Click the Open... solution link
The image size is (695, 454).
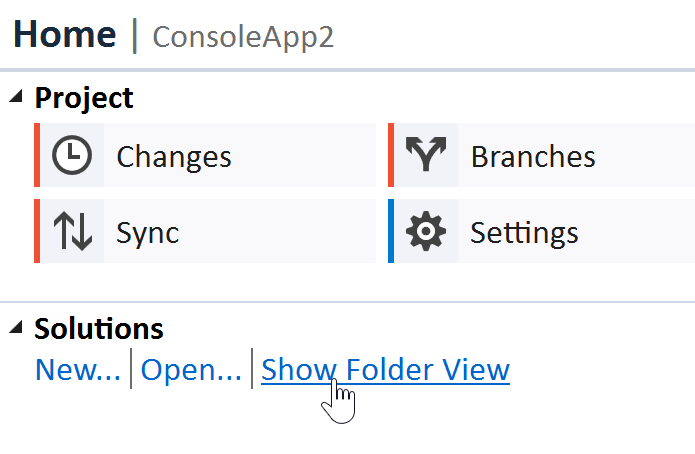191,370
